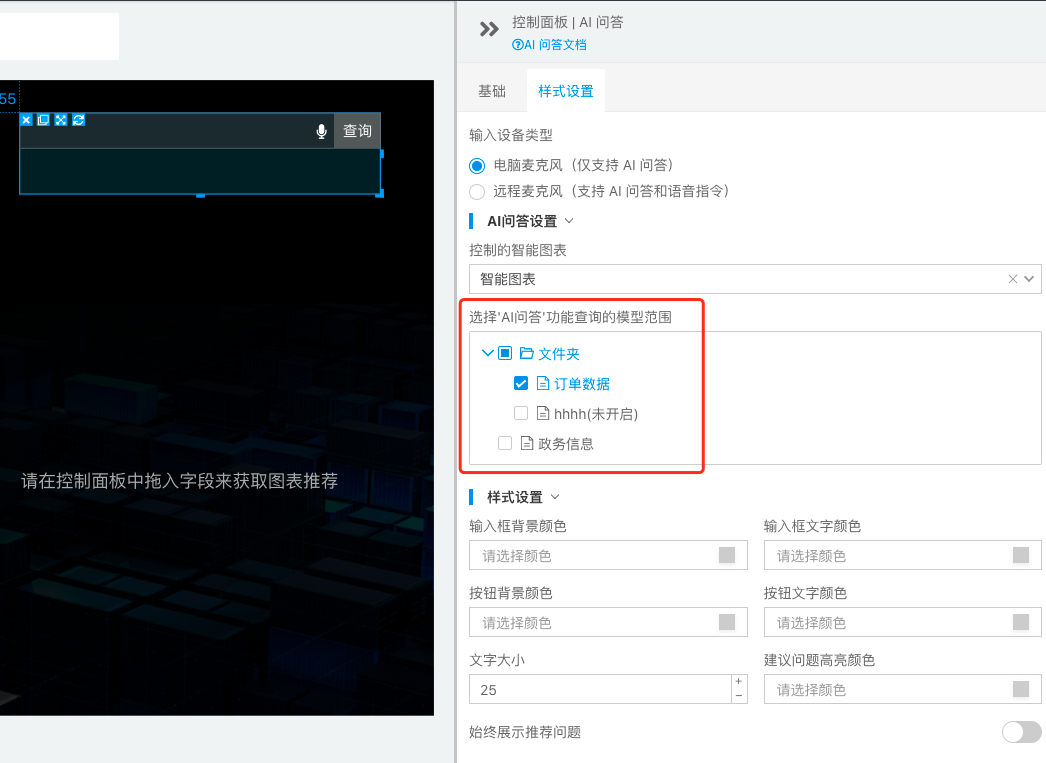The image size is (1046, 763).
Task: Open the 输入框文字颜色 color swatch
Action: click(1021, 555)
